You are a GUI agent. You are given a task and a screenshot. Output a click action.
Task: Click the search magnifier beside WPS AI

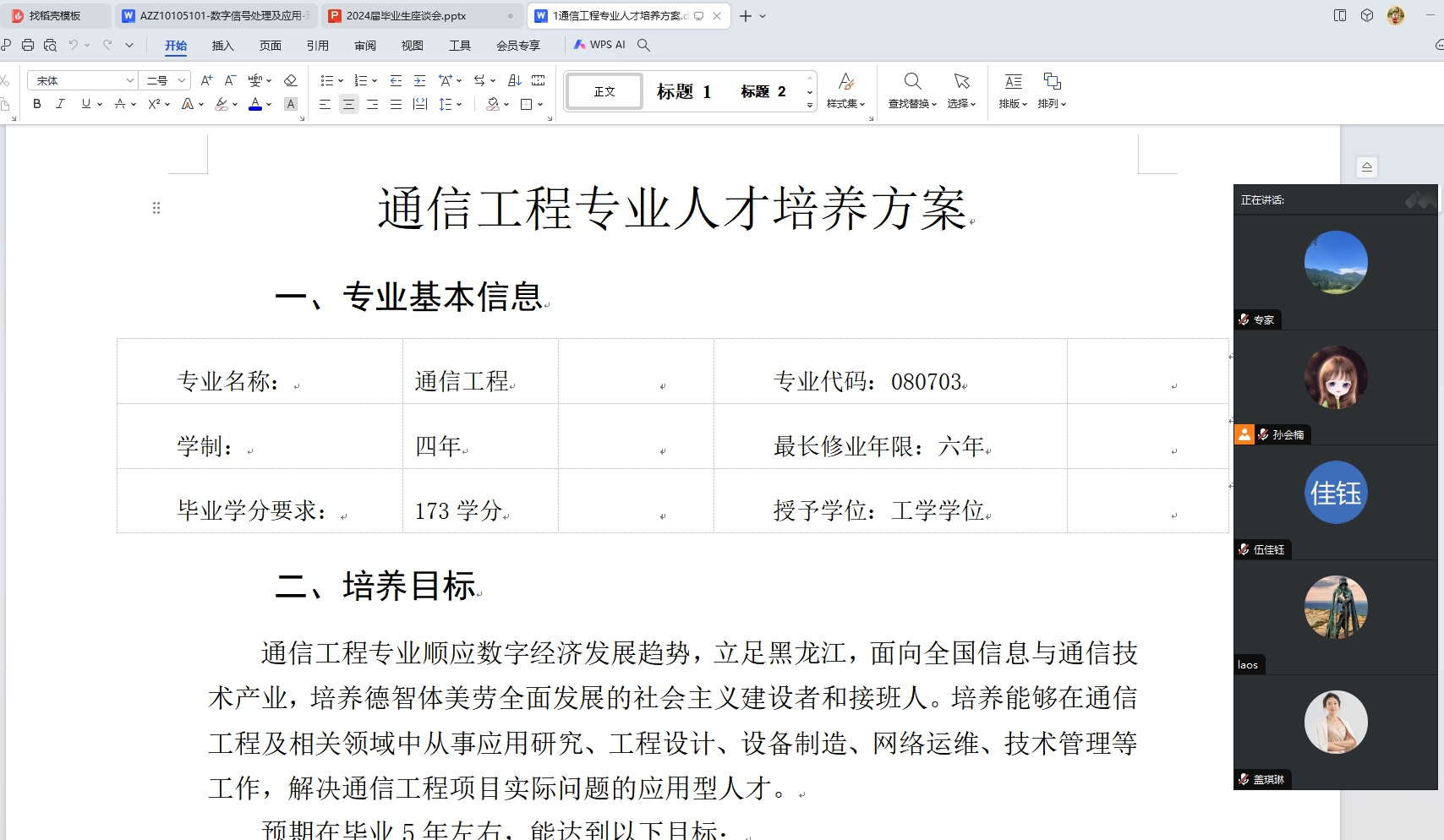(643, 45)
